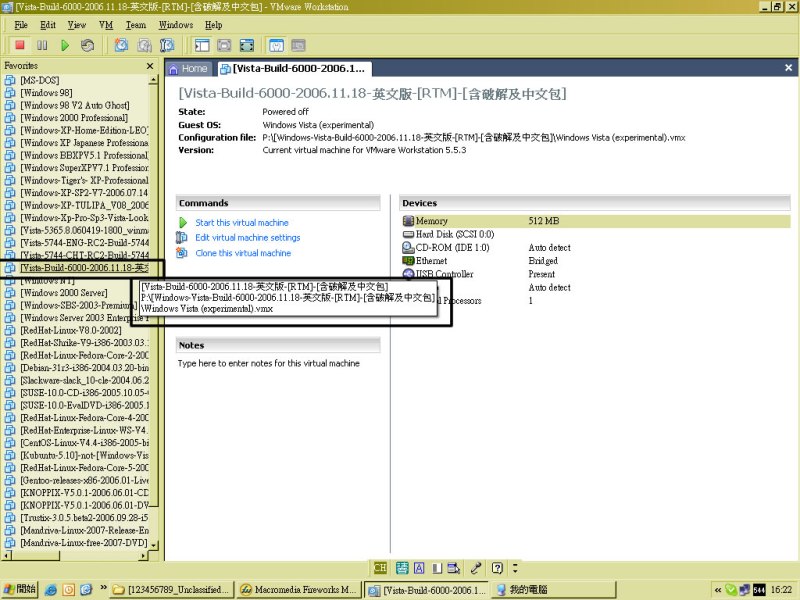Switch to Summary view toolbar button
Screen dimensions: 800x600
tap(277, 45)
